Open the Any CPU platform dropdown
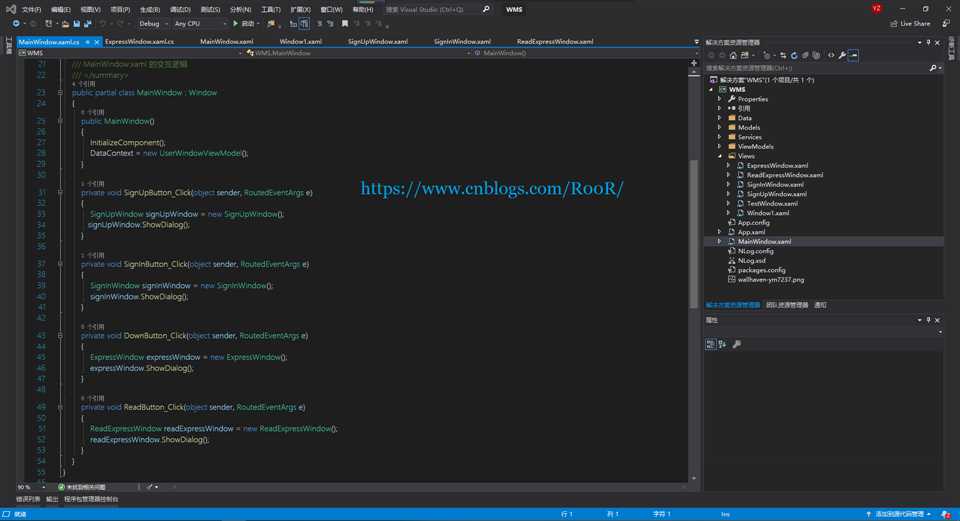Image resolution: width=960 pixels, height=521 pixels. 200,23
